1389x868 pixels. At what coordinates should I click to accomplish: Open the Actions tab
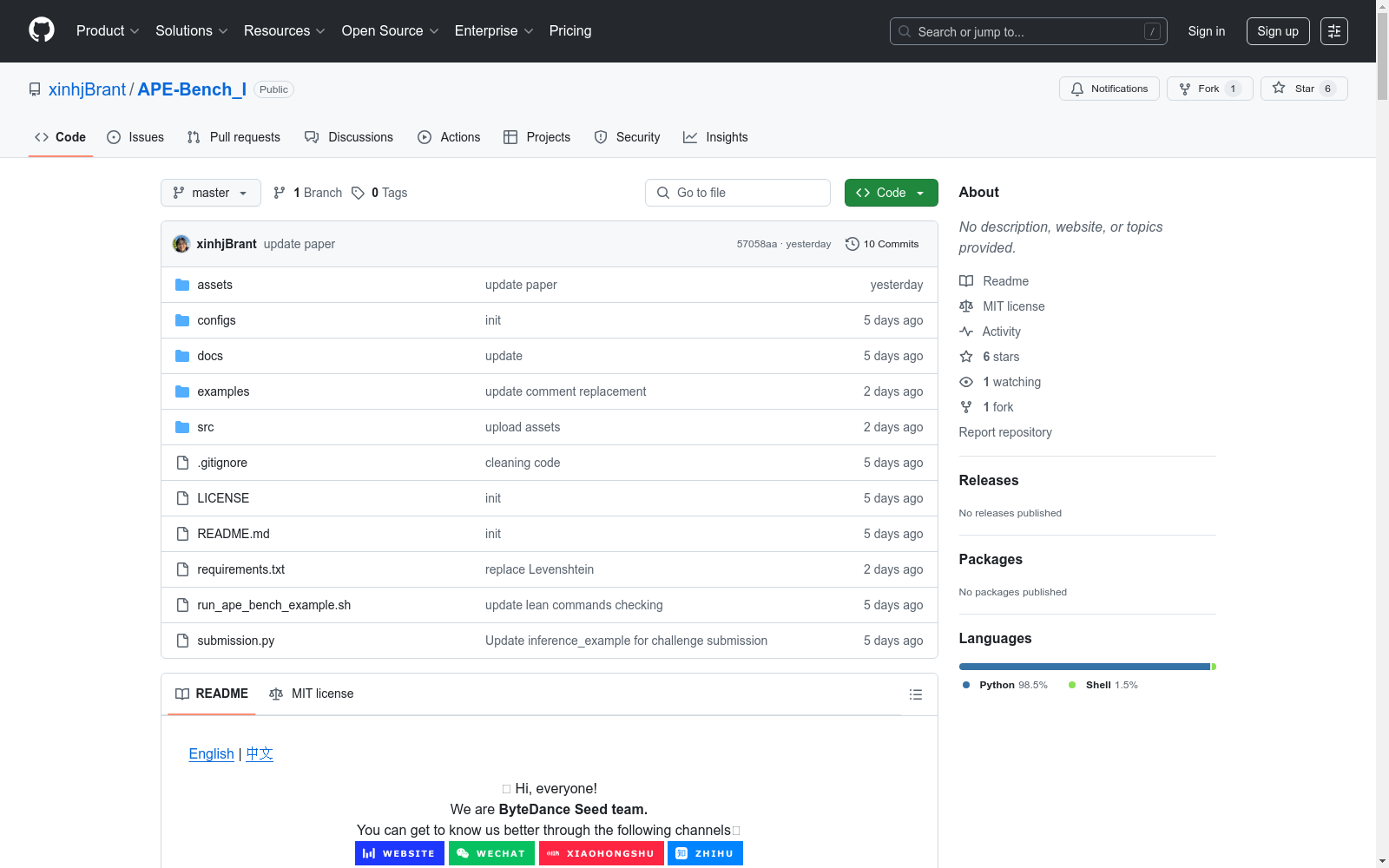coord(449,137)
